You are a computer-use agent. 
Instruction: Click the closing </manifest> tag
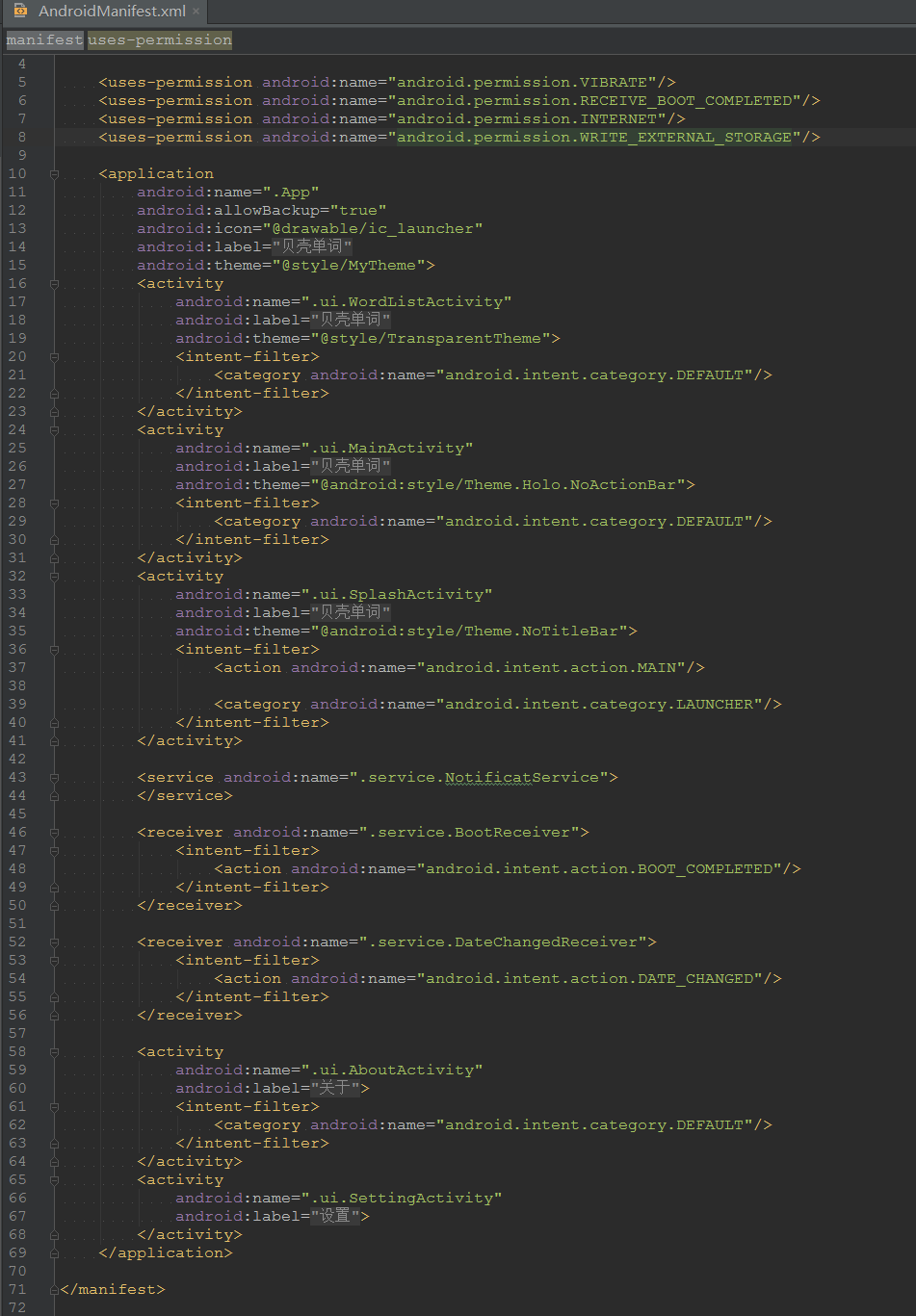pyautogui.click(x=113, y=1290)
